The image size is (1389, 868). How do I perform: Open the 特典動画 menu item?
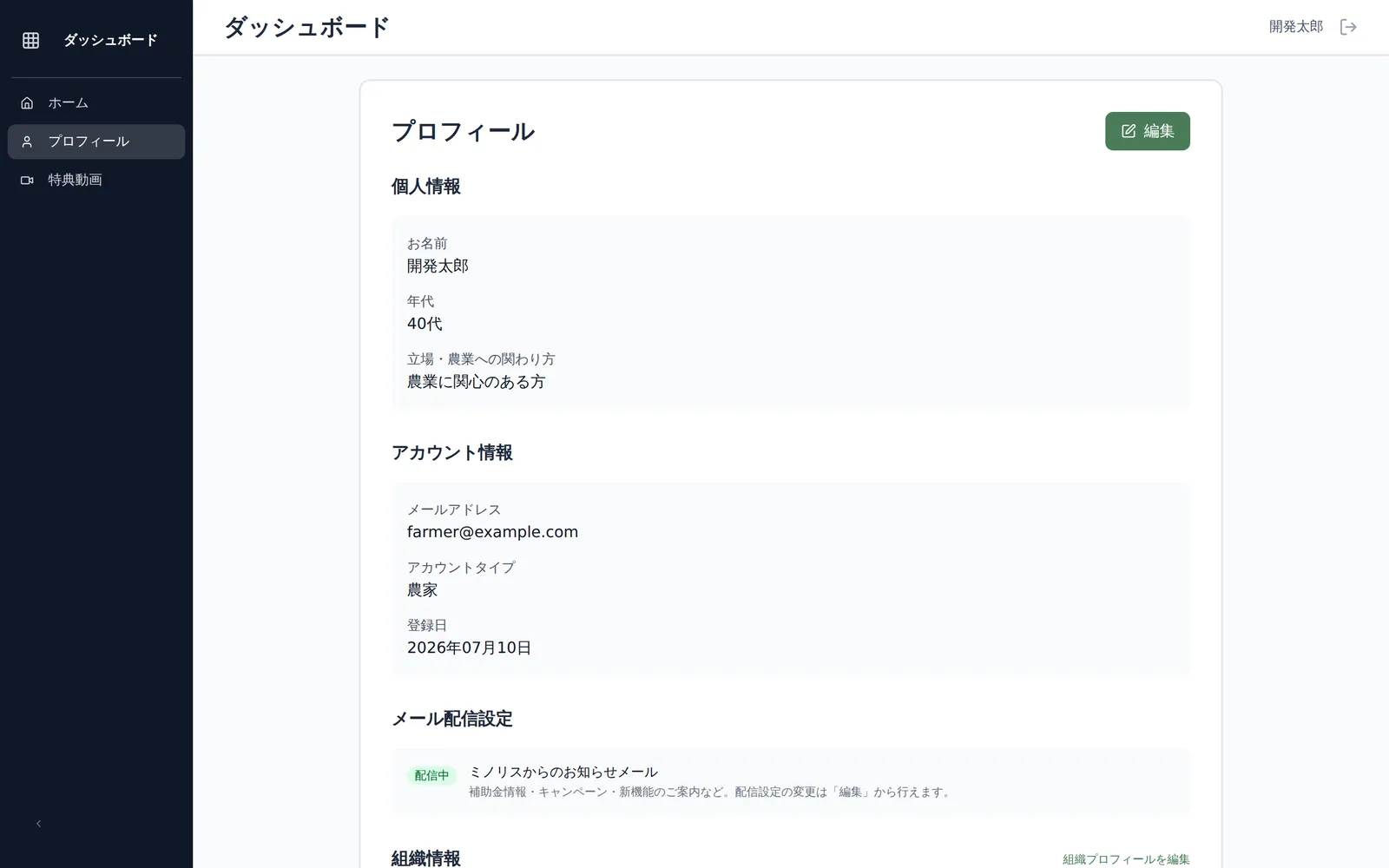(96, 180)
